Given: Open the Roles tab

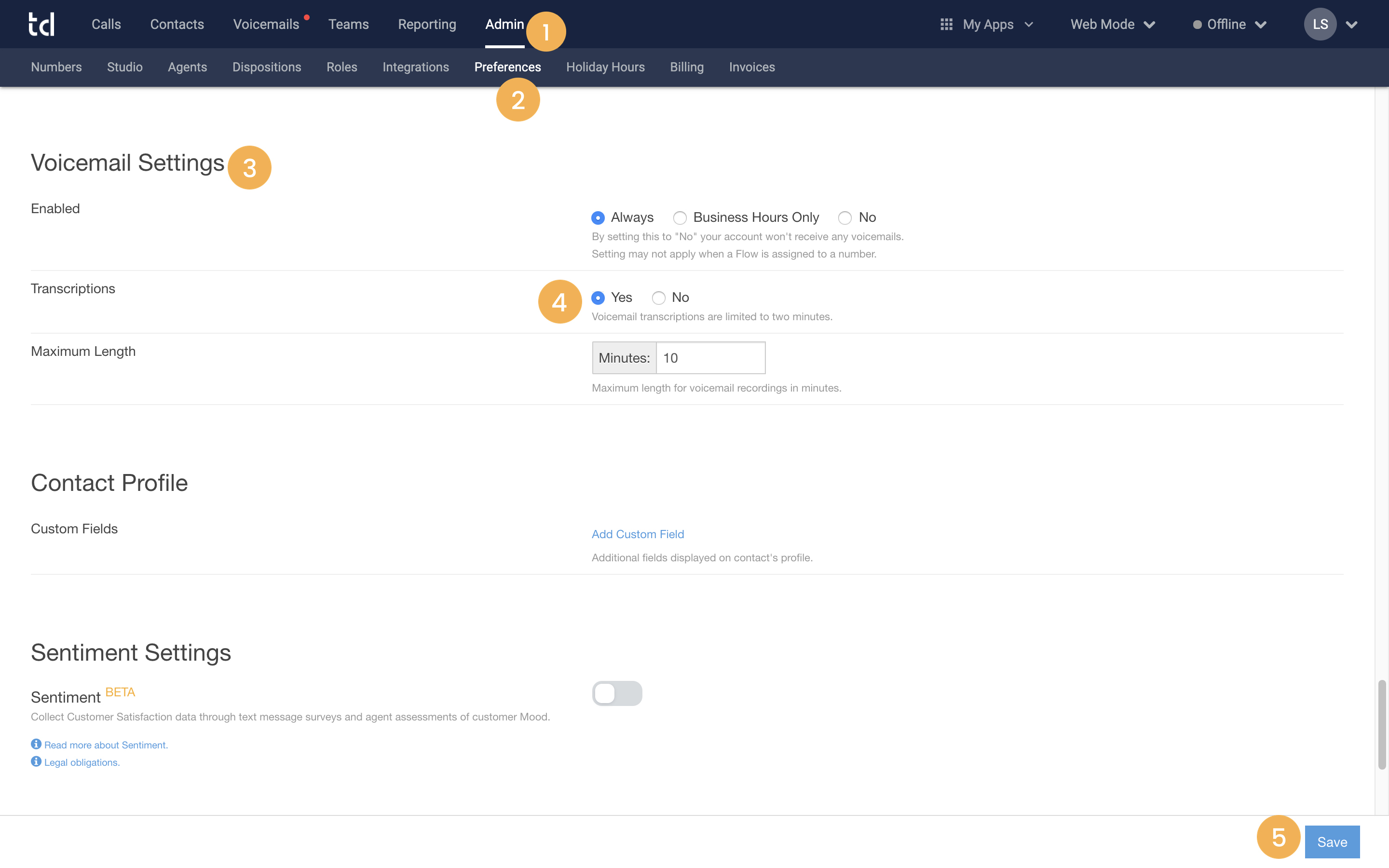Looking at the screenshot, I should point(341,67).
